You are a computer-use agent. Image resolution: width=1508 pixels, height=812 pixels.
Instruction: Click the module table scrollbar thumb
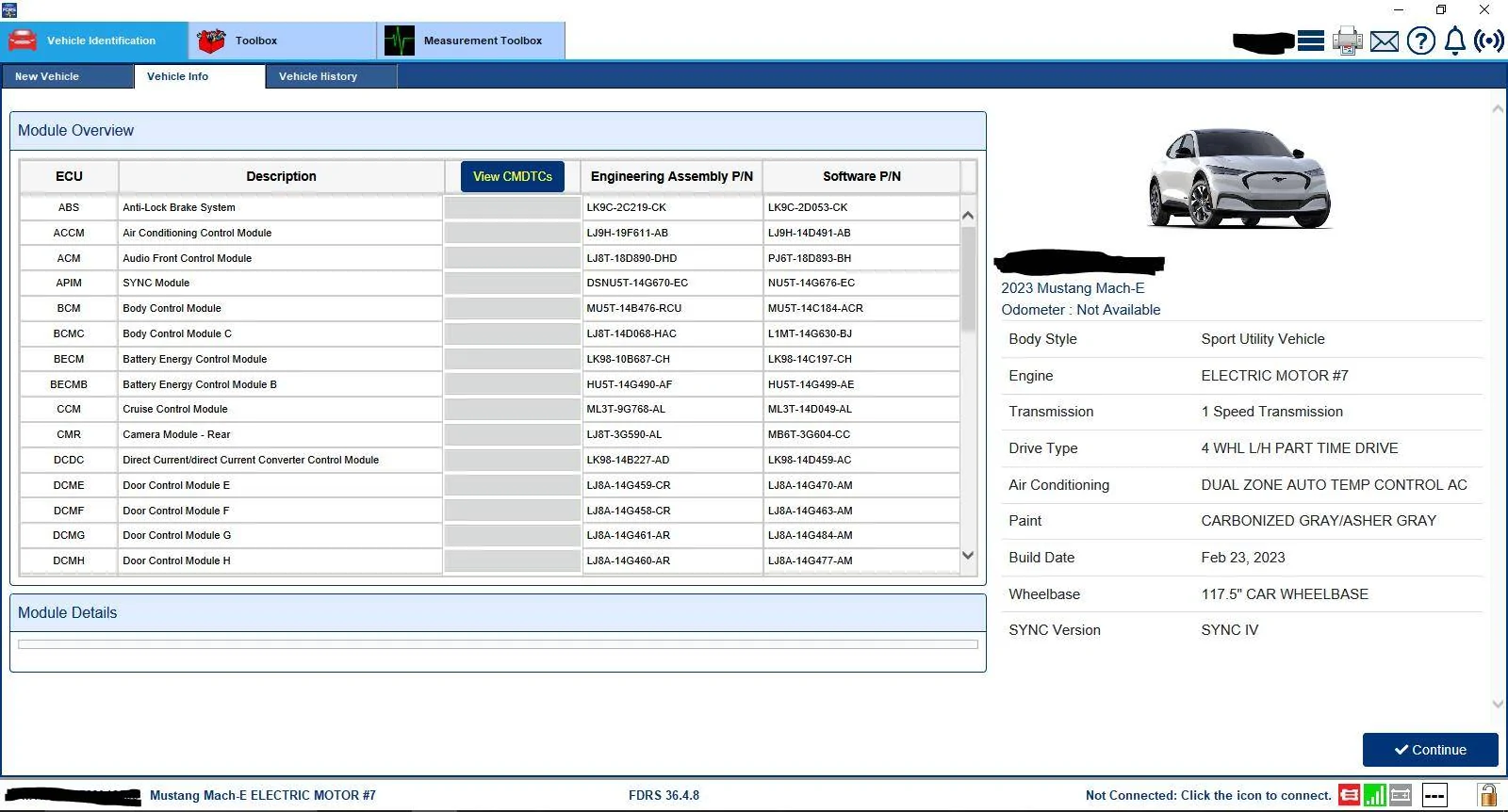coord(968,278)
